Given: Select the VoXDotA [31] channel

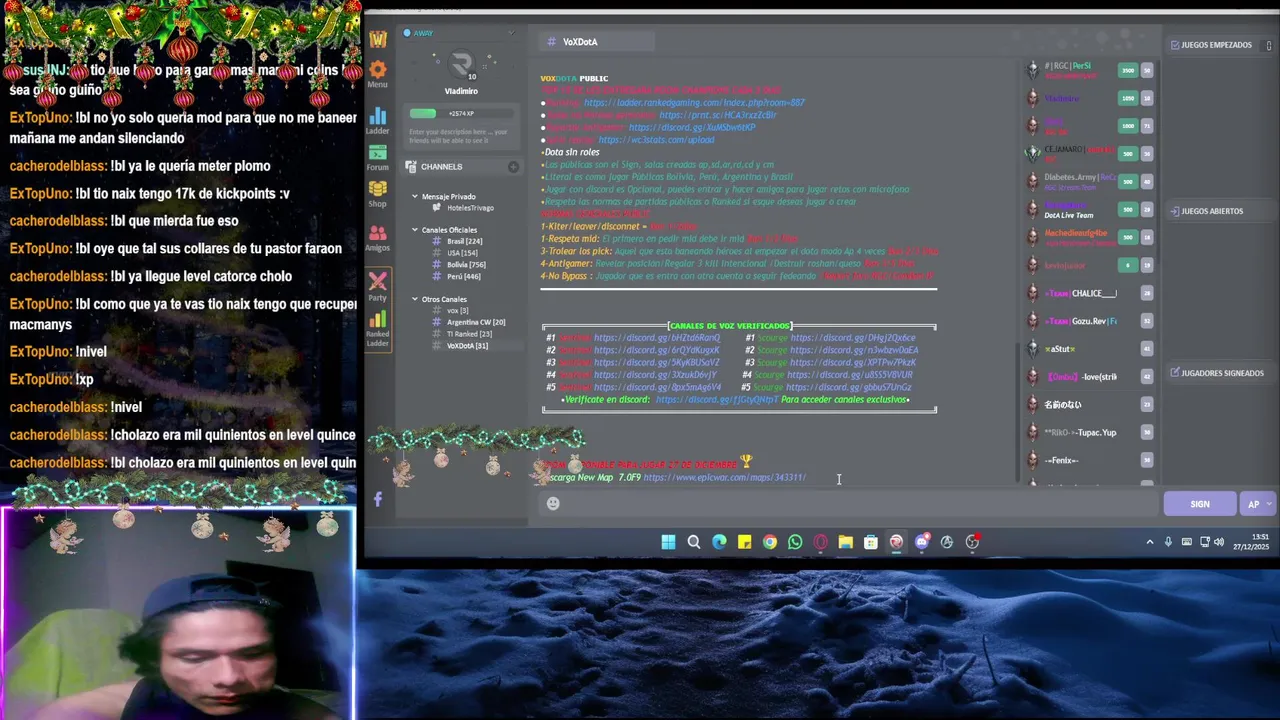Looking at the screenshot, I should [x=466, y=346].
